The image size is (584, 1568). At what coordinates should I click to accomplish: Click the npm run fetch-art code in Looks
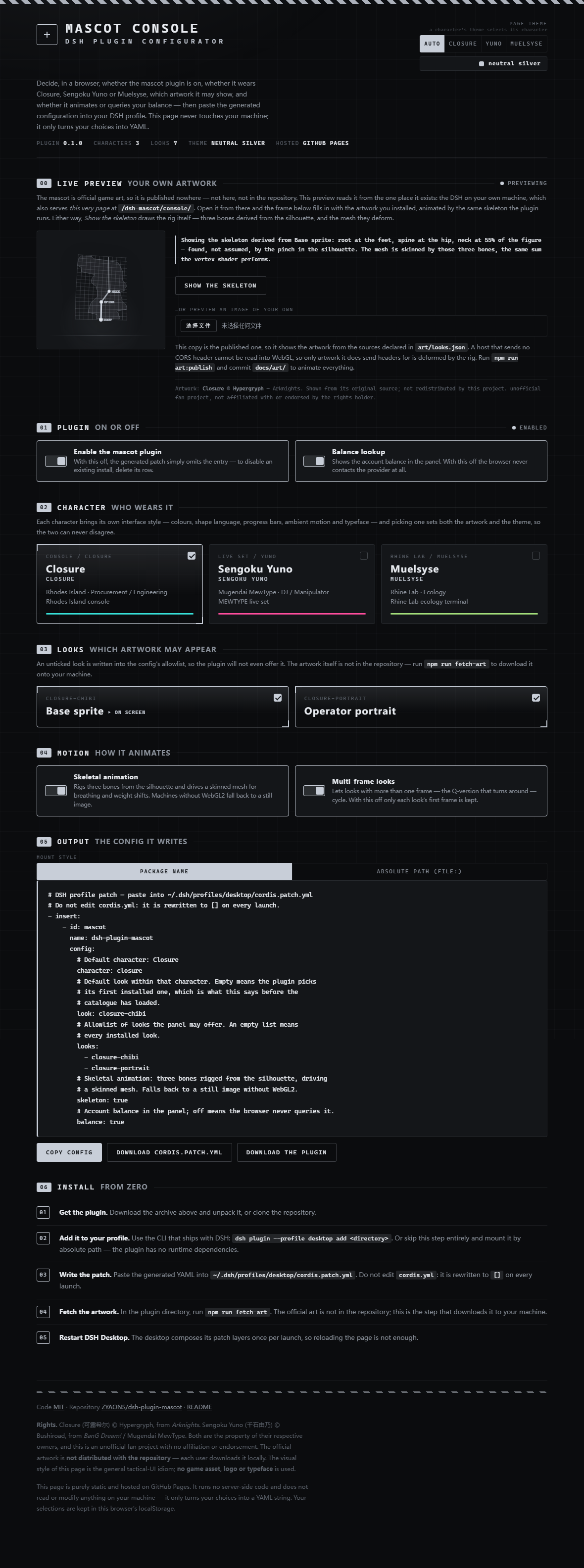457,664
